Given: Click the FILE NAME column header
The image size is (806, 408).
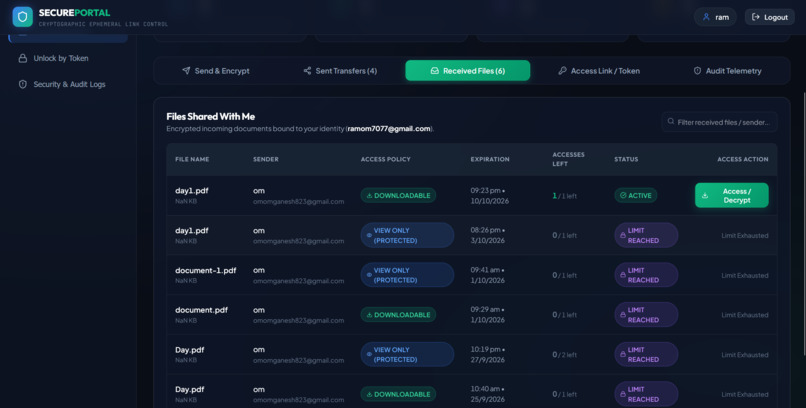Looking at the screenshot, I should (192, 159).
